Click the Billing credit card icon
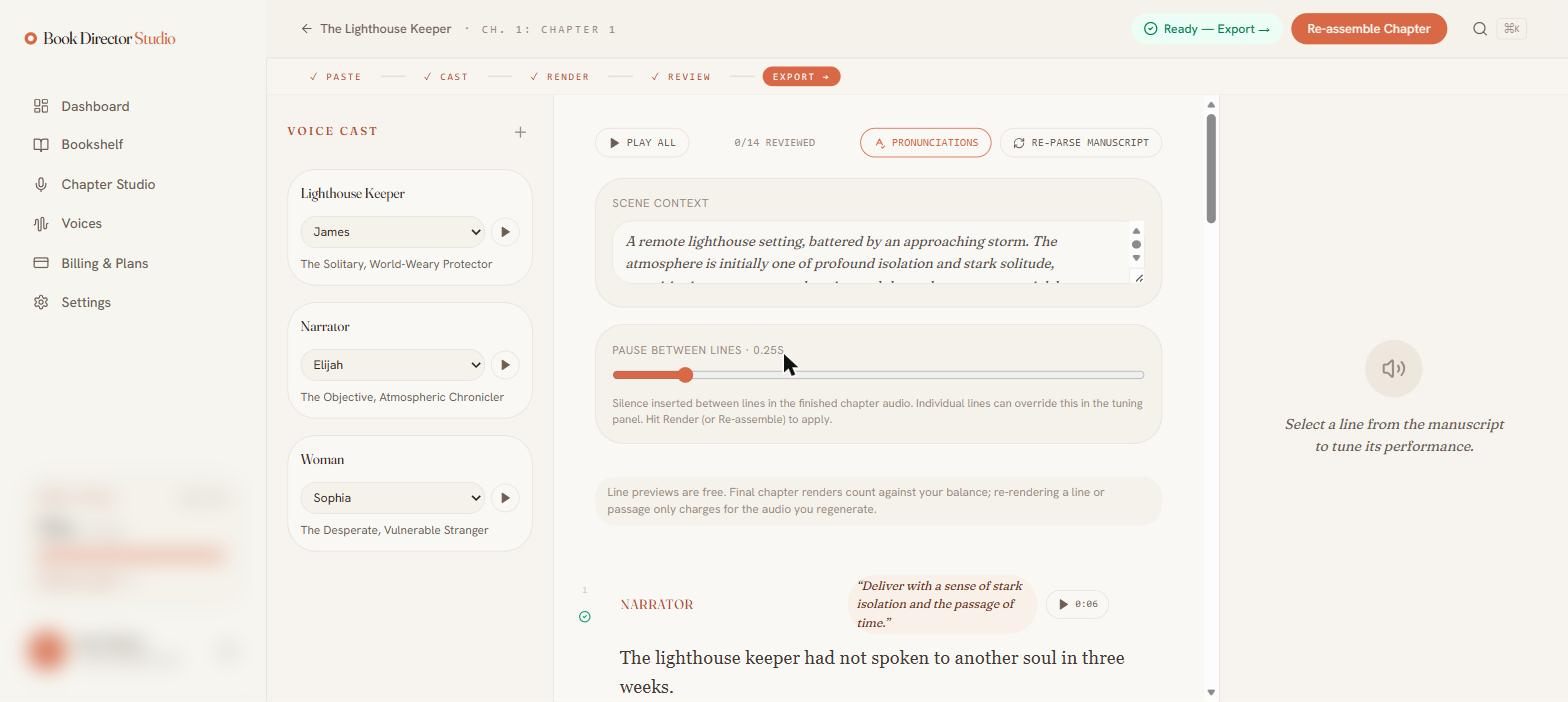Screen dimensions: 1568x702 (x=41, y=263)
